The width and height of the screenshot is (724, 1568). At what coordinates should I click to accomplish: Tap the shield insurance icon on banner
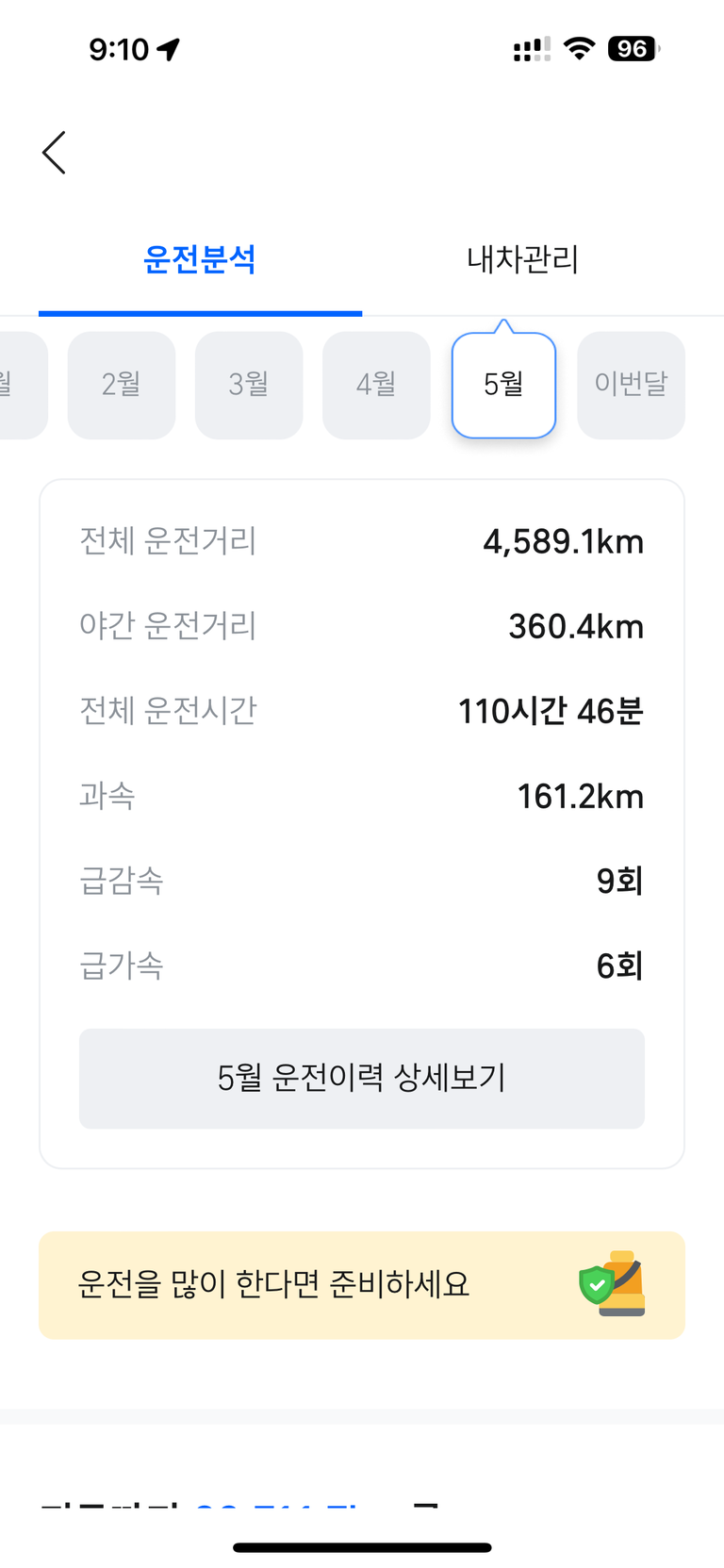612,1284
